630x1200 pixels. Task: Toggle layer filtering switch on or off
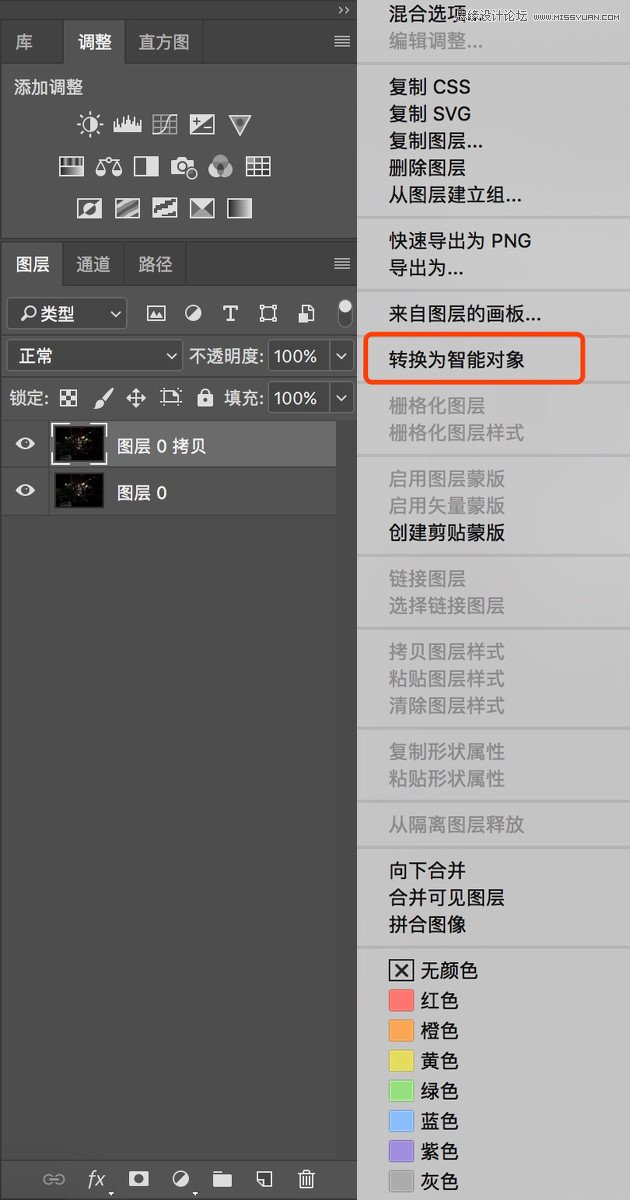345,313
